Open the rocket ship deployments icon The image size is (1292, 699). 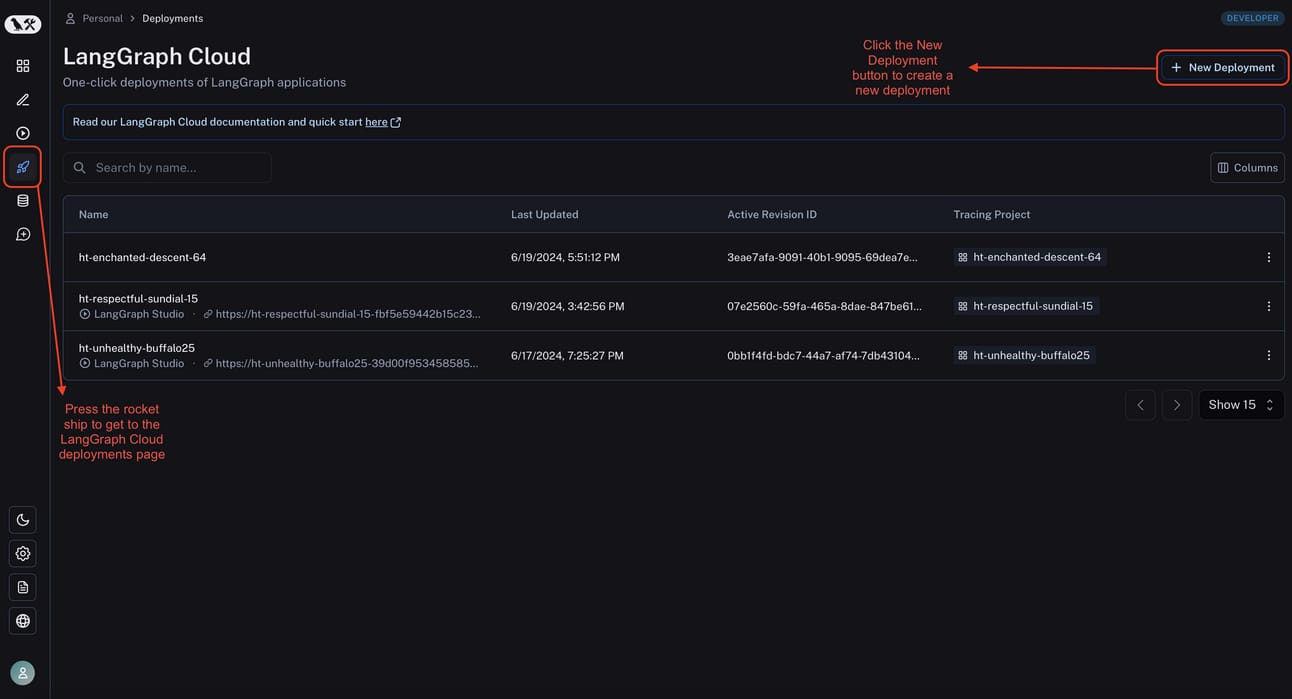[23, 167]
